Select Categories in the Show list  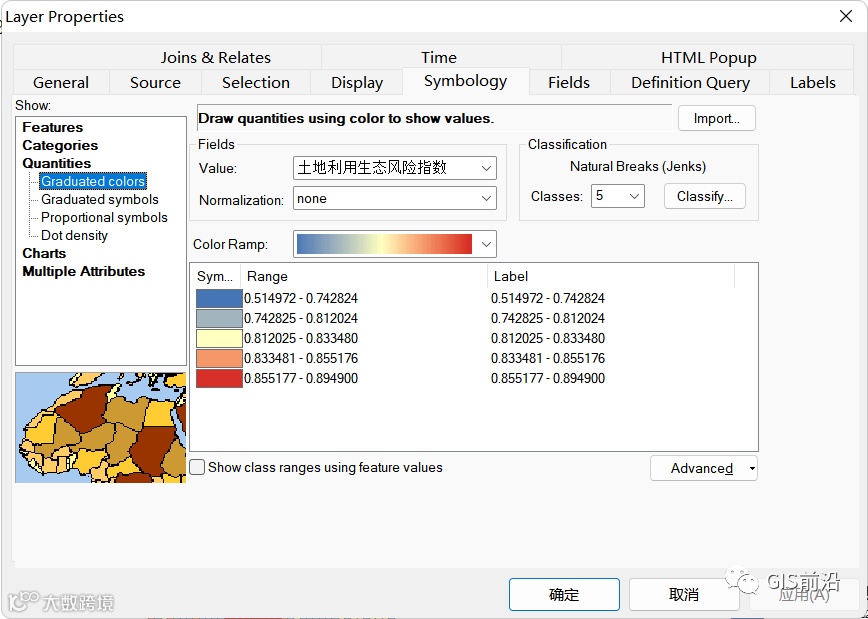(60, 145)
